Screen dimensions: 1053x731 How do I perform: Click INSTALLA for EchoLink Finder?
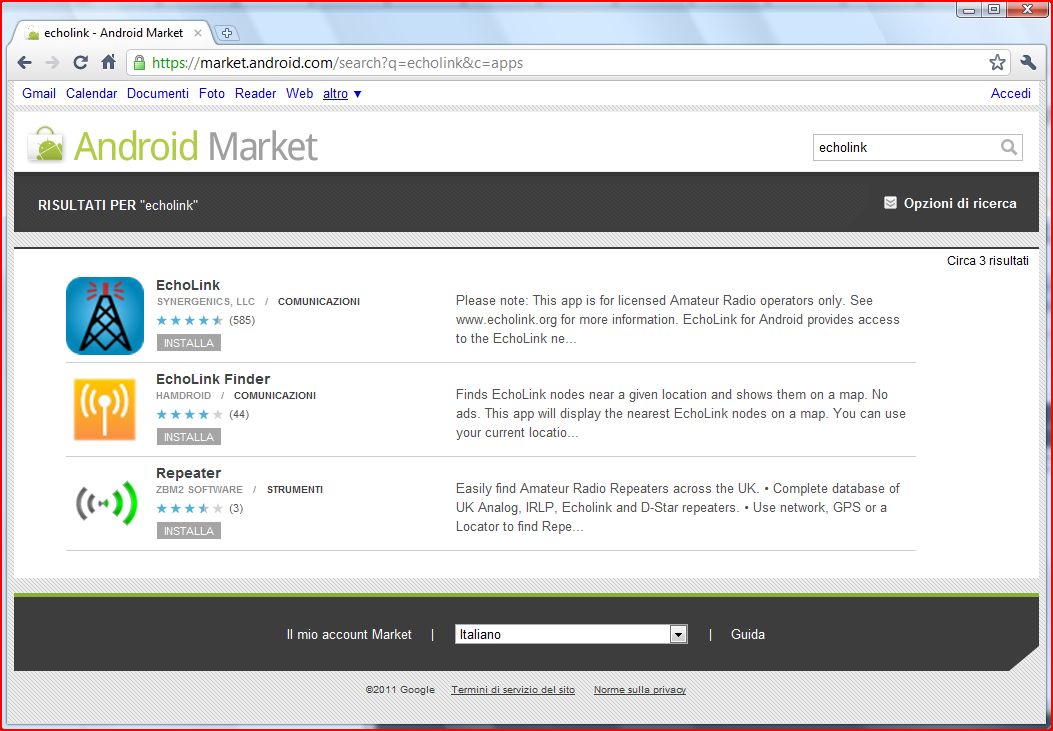(189, 437)
